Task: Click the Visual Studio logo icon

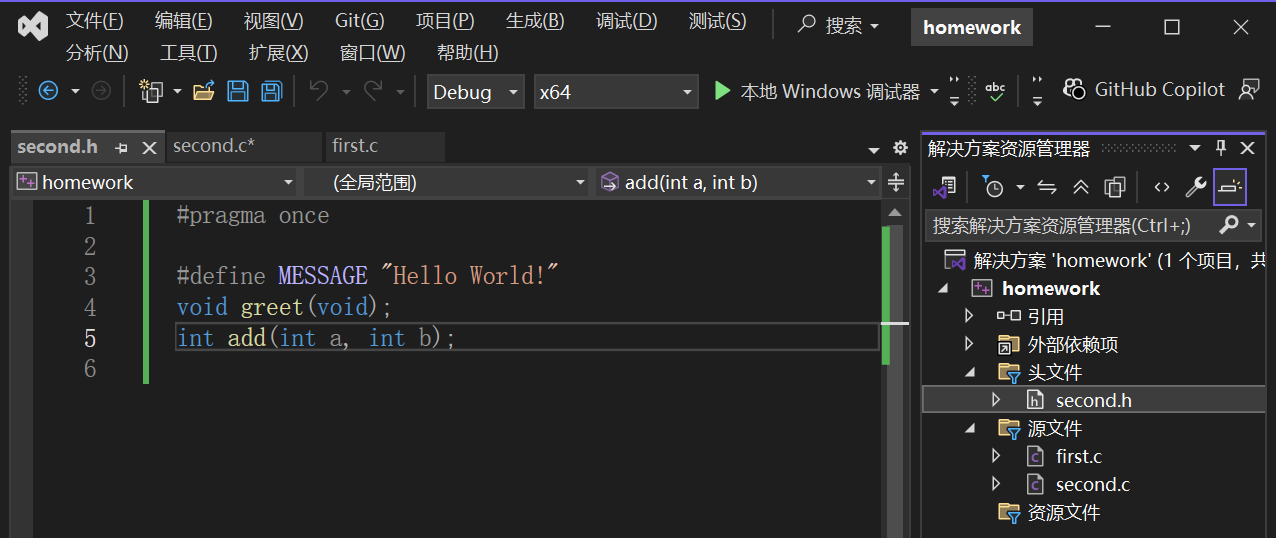Action: [33, 26]
